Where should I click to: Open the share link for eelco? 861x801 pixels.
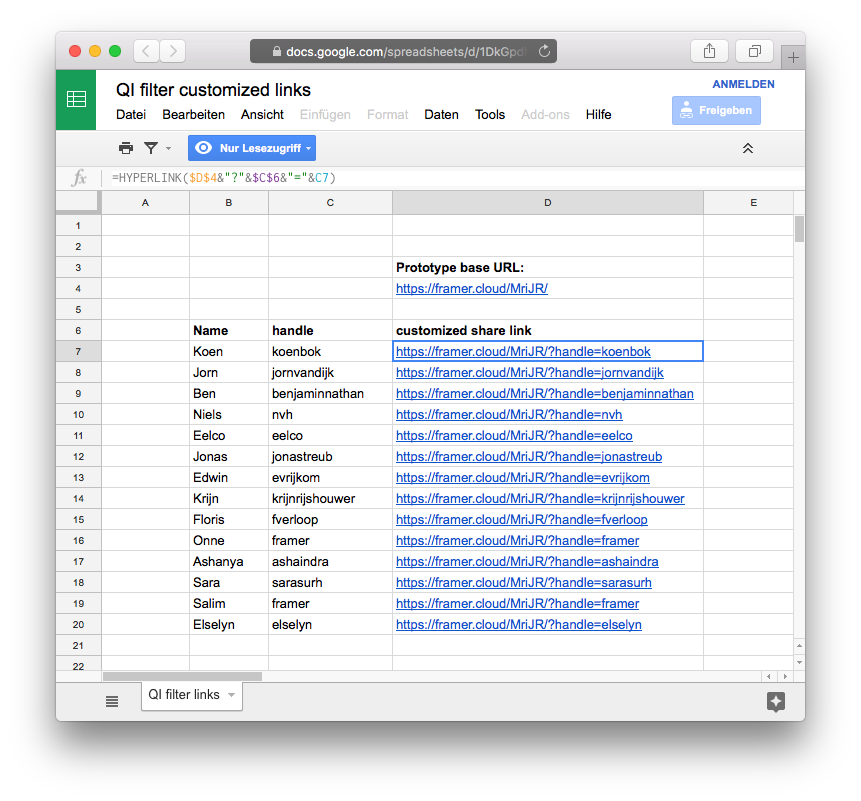(x=514, y=435)
